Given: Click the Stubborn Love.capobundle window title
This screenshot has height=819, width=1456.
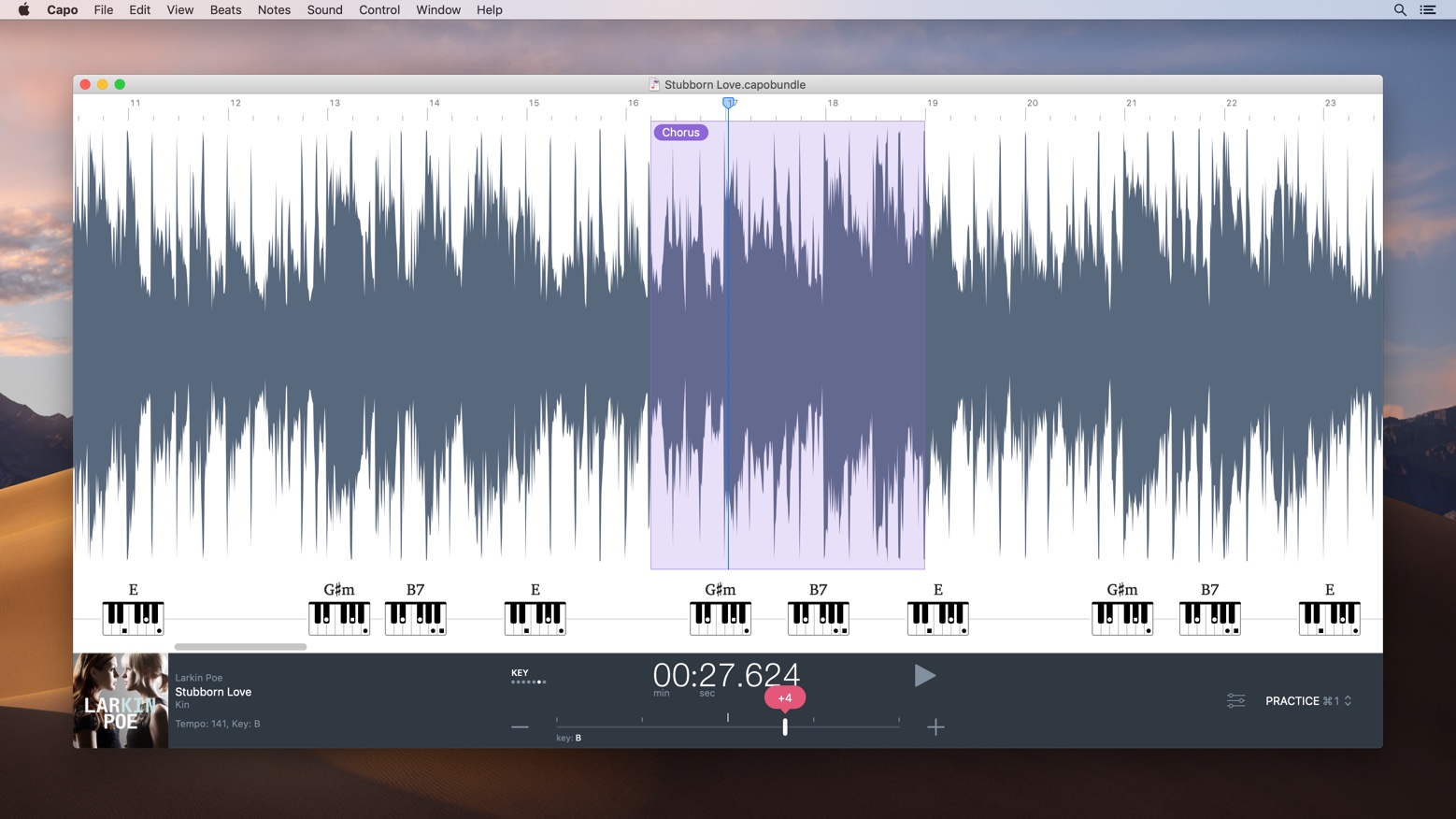Looking at the screenshot, I should tap(735, 84).
